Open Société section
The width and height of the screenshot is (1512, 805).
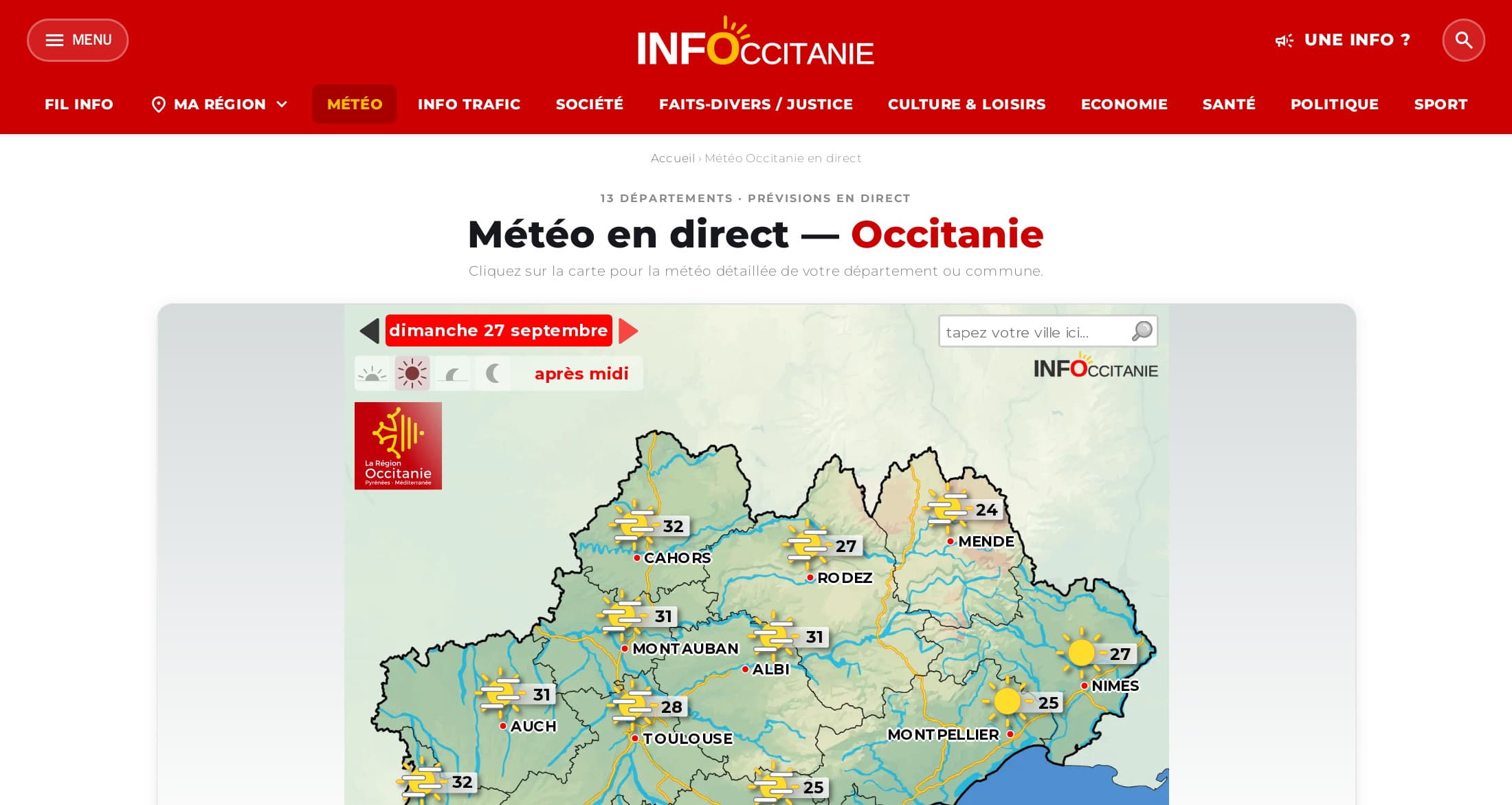[589, 104]
